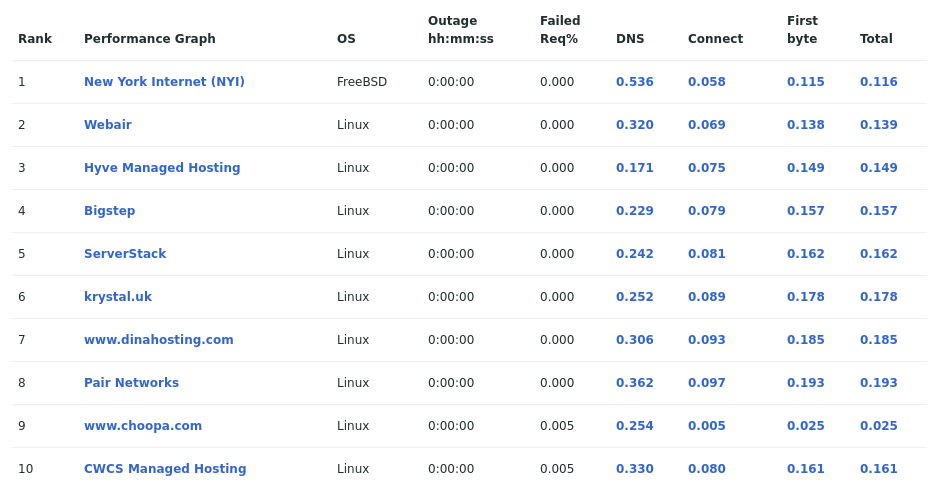
Task: Click the DNS column header
Action: coord(630,38)
